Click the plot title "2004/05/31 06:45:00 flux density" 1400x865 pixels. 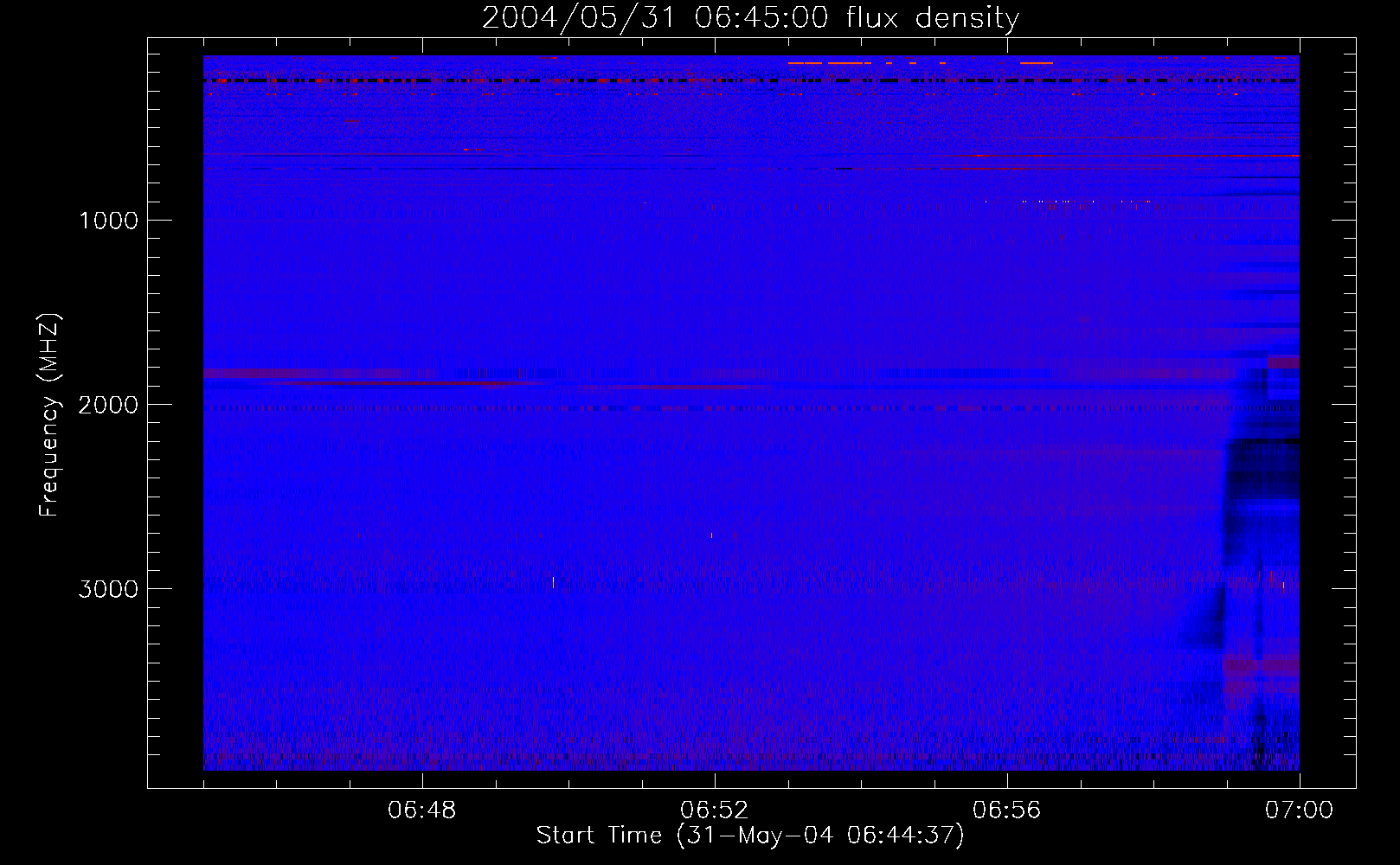tap(750, 18)
